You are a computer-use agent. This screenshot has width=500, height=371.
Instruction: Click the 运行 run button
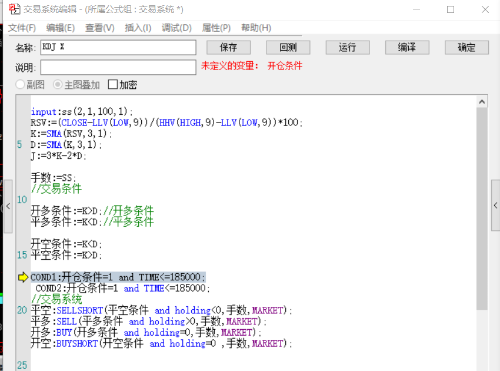pos(348,47)
